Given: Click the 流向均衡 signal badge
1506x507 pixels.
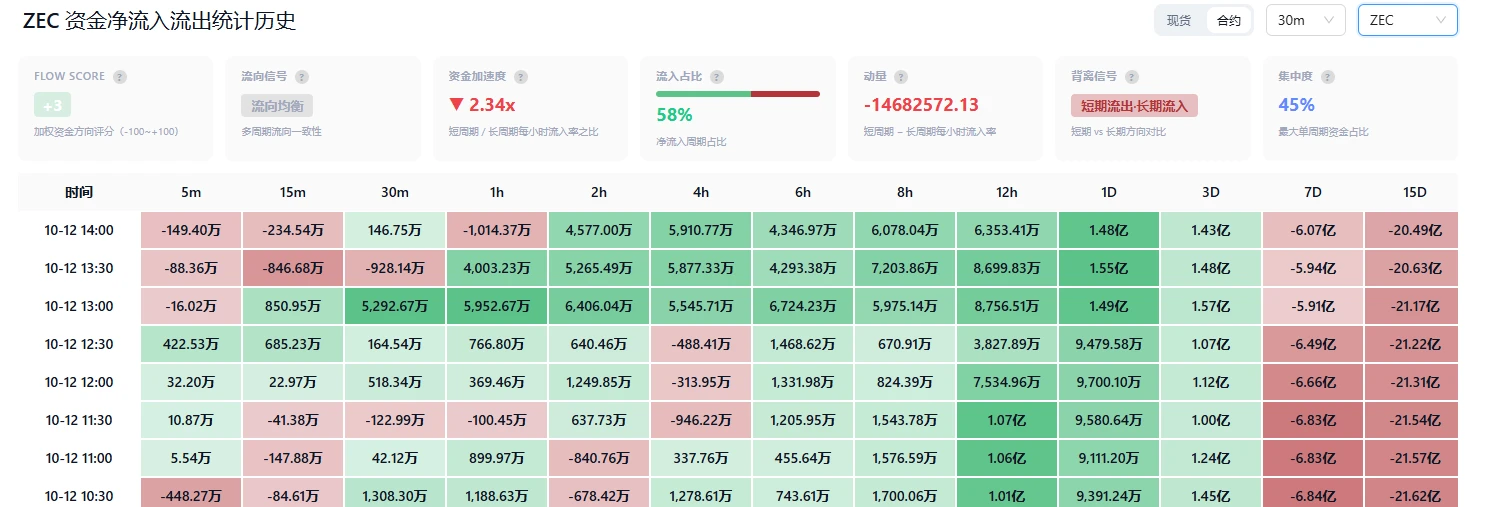Looking at the screenshot, I should 277,105.
